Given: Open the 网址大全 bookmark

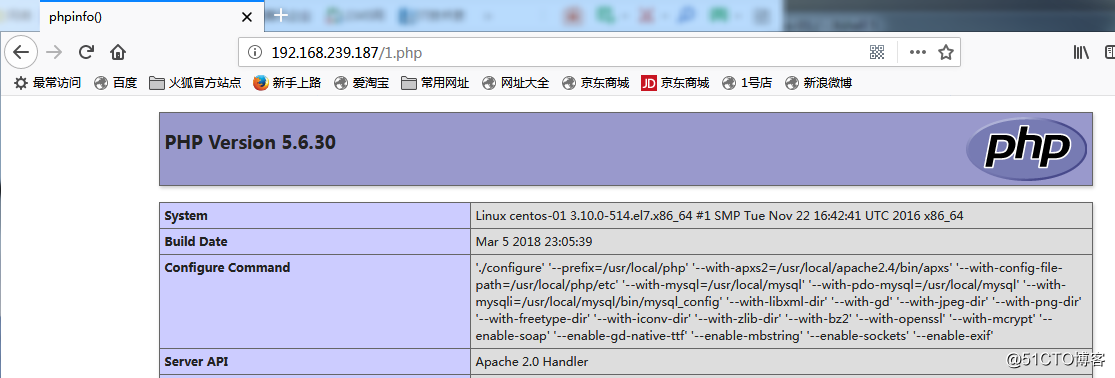Looking at the screenshot, I should pyautogui.click(x=515, y=83).
